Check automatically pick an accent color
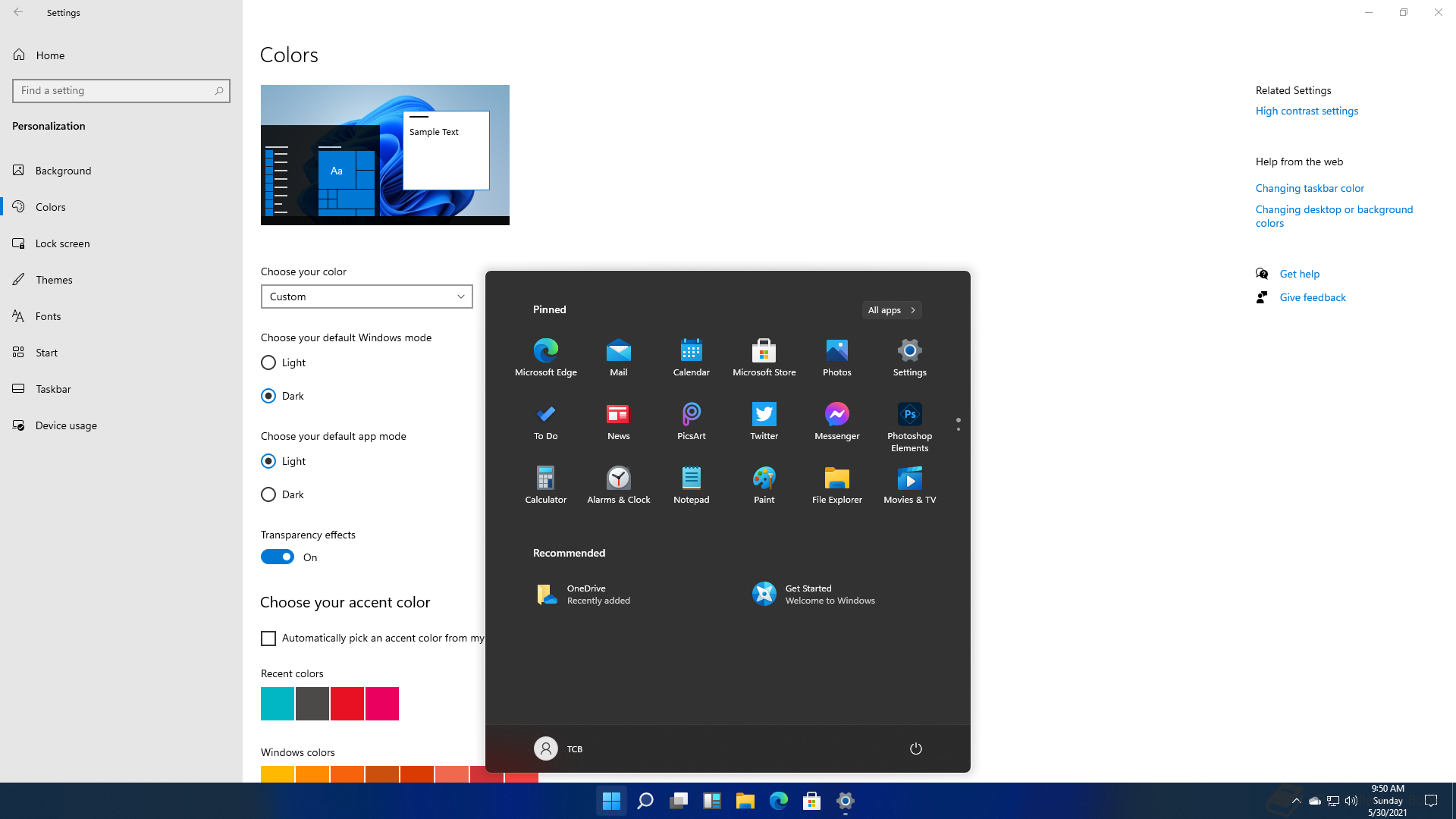Screen dimensions: 1456x819 (268, 639)
